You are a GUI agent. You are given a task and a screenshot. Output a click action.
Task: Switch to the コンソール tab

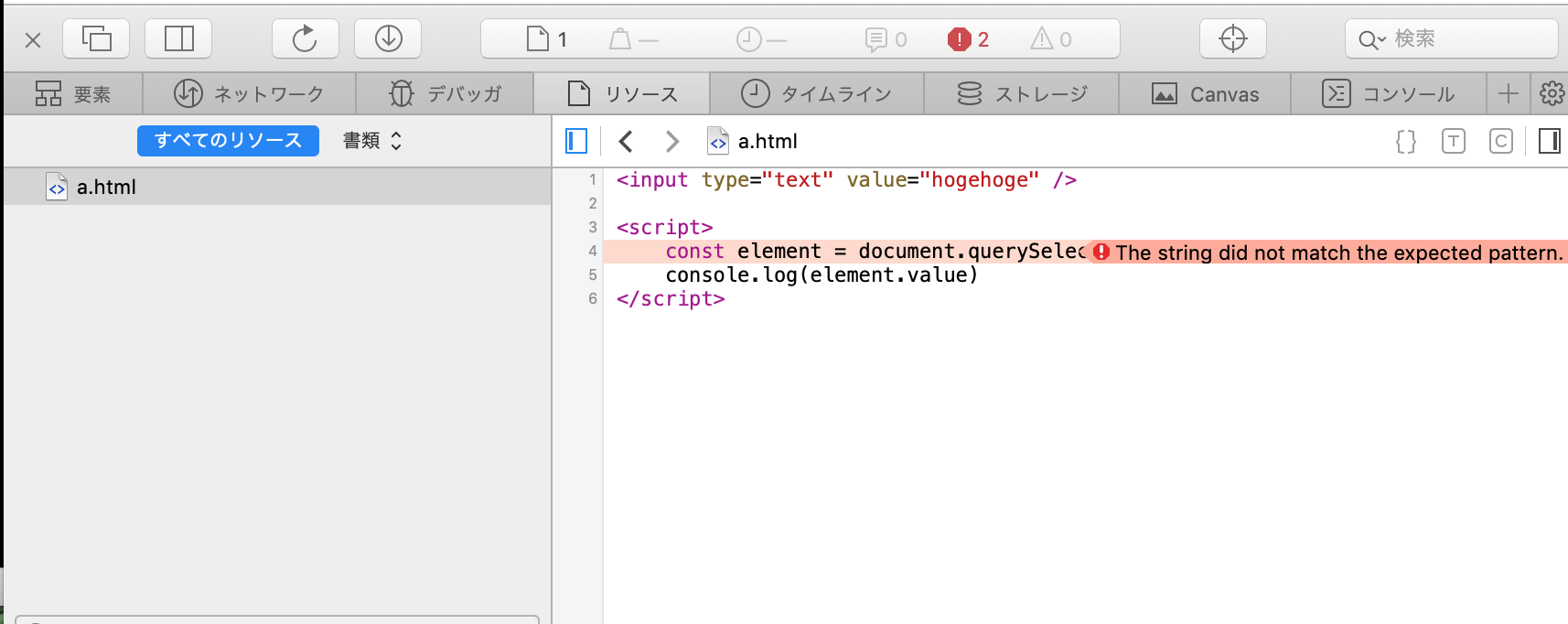(x=1388, y=93)
